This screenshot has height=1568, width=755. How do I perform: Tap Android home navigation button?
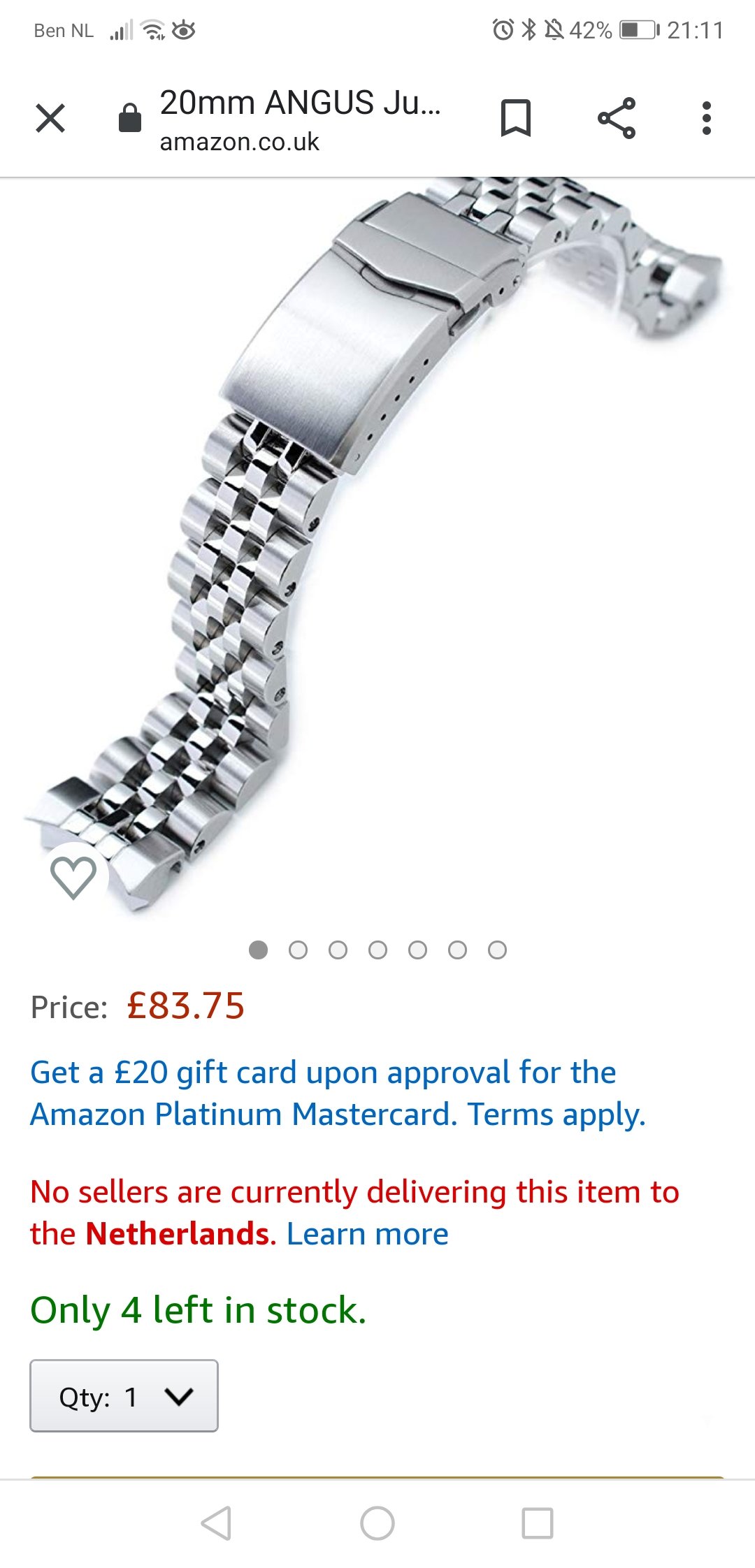pos(377,1523)
